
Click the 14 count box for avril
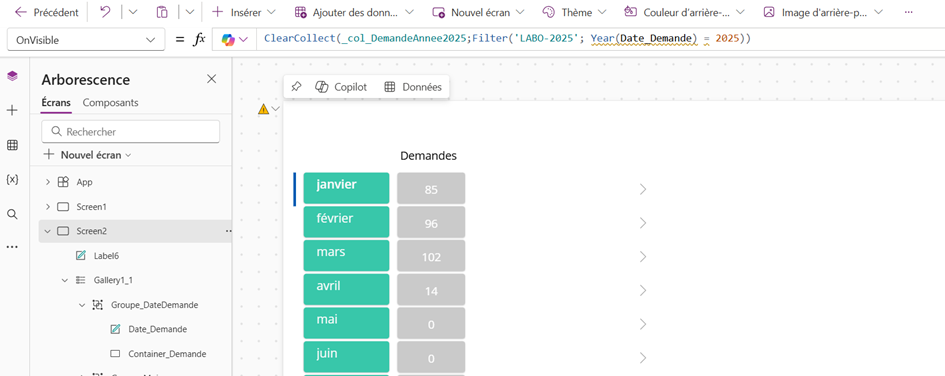coord(431,289)
